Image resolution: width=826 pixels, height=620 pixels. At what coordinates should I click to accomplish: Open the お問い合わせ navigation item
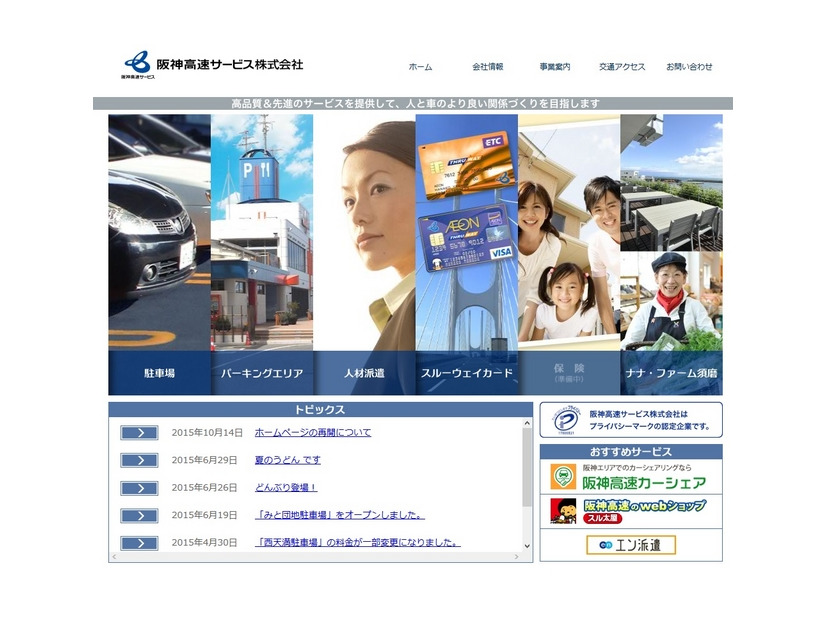[x=689, y=65]
